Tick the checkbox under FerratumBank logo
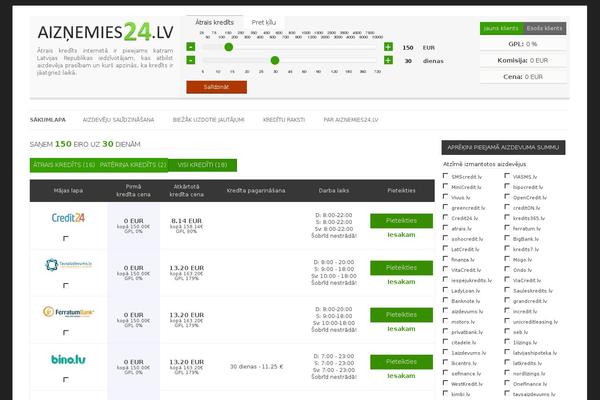Screen dimensions: 600x400 [x=65, y=333]
